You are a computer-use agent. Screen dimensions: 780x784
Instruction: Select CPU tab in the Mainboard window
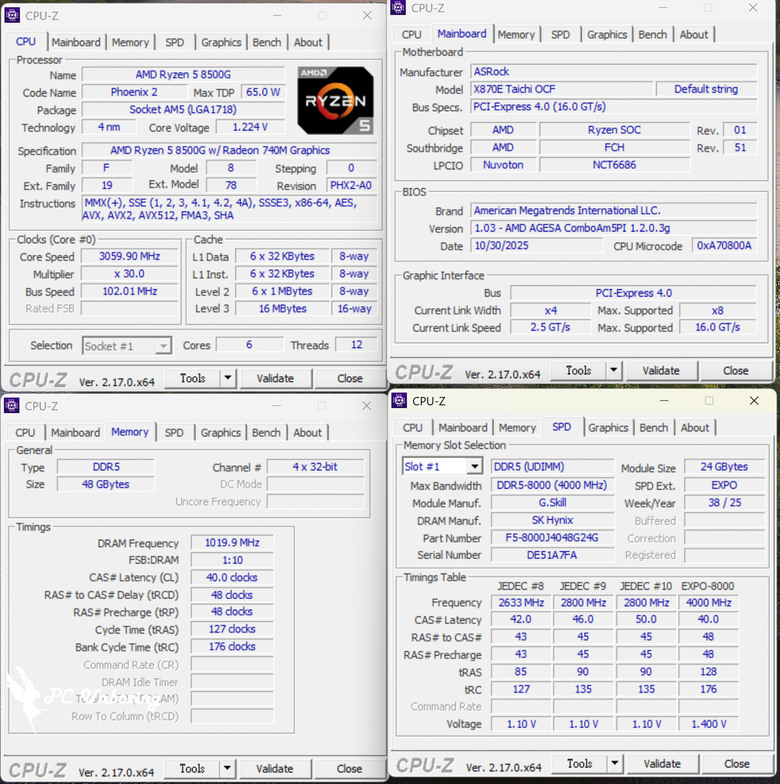412,34
